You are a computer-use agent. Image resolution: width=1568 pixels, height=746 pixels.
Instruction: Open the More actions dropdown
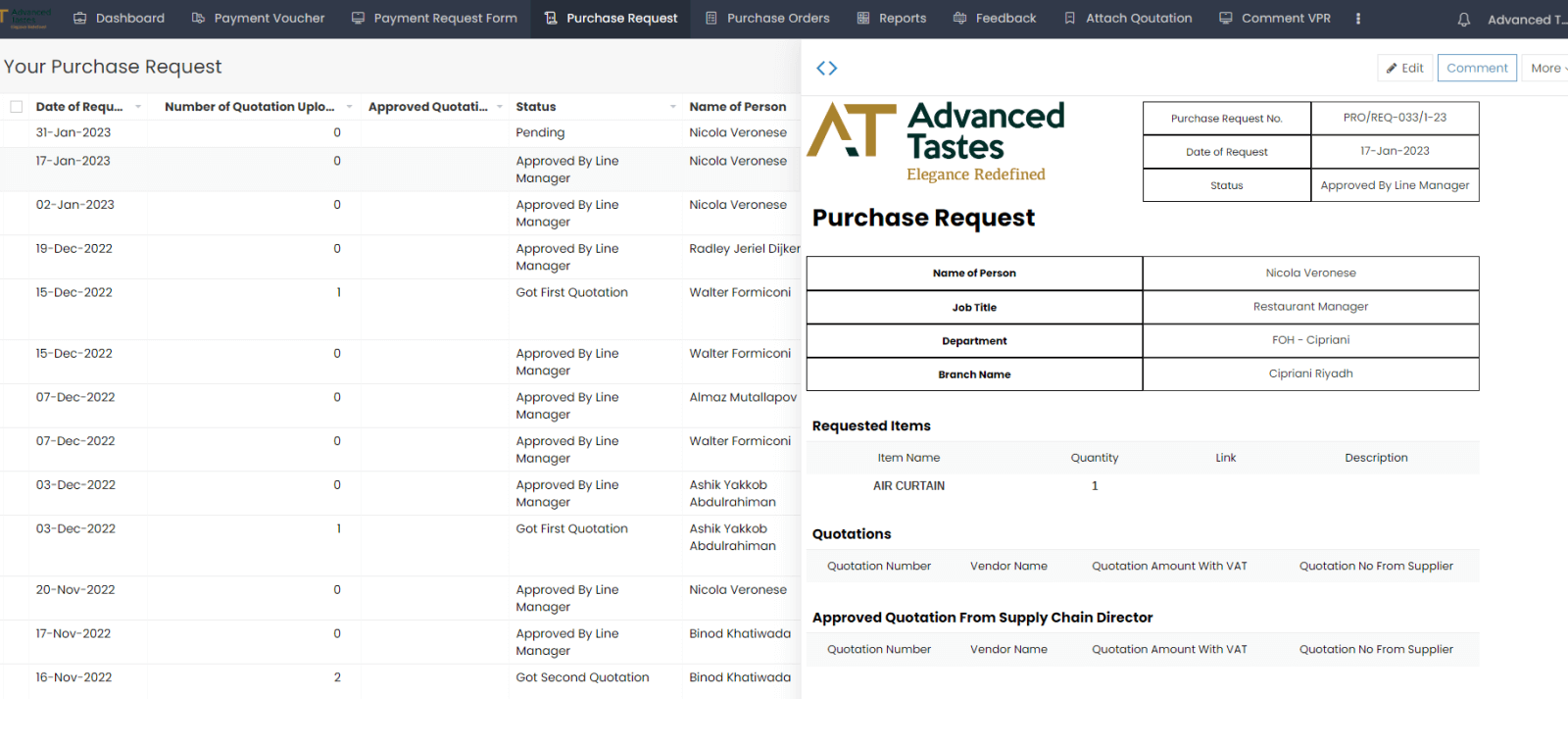(1546, 68)
